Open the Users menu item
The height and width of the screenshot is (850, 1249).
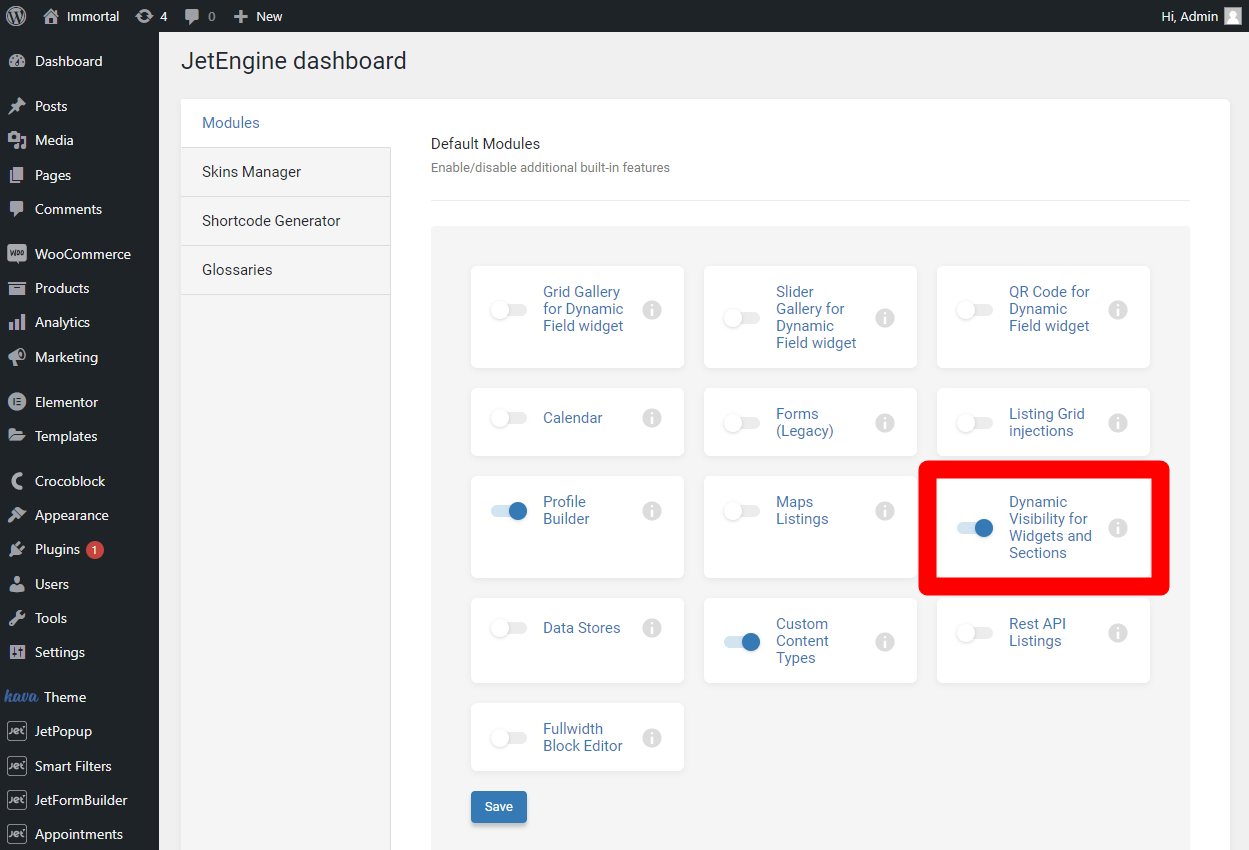(79, 584)
